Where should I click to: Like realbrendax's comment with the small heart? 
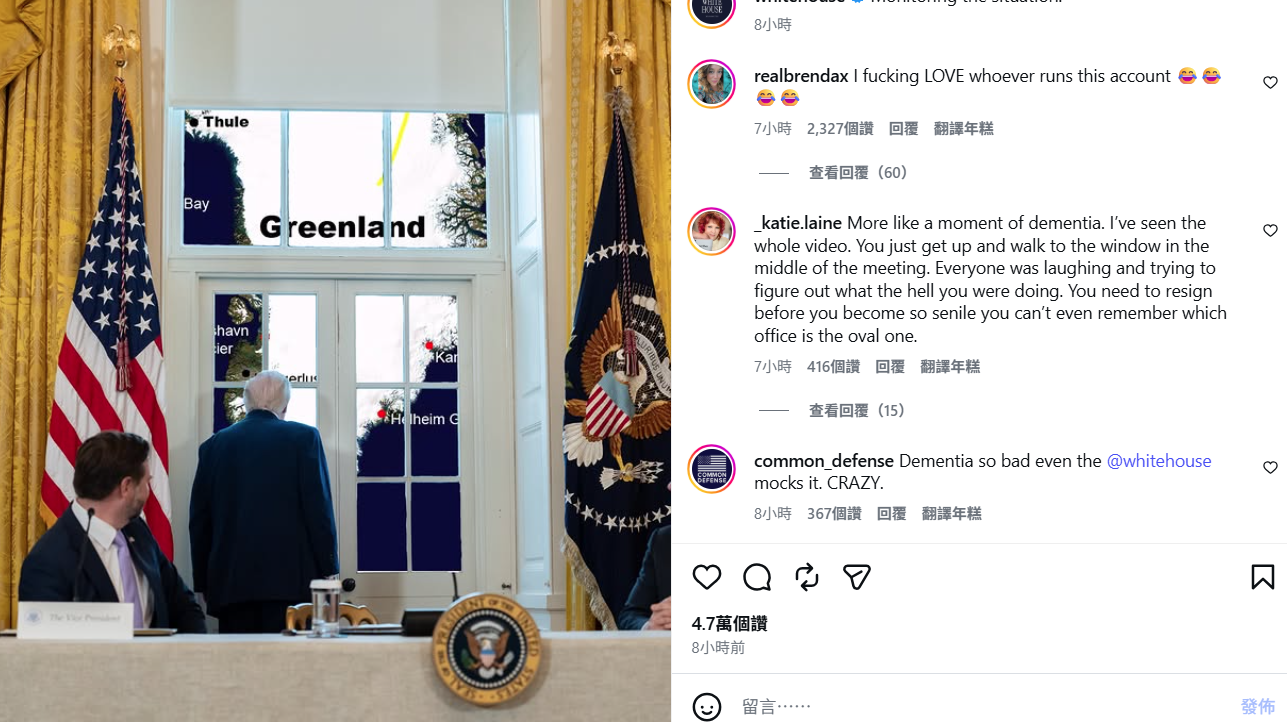(x=1270, y=83)
